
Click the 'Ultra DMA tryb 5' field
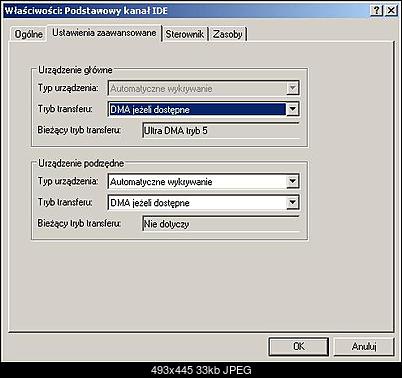tap(221, 130)
